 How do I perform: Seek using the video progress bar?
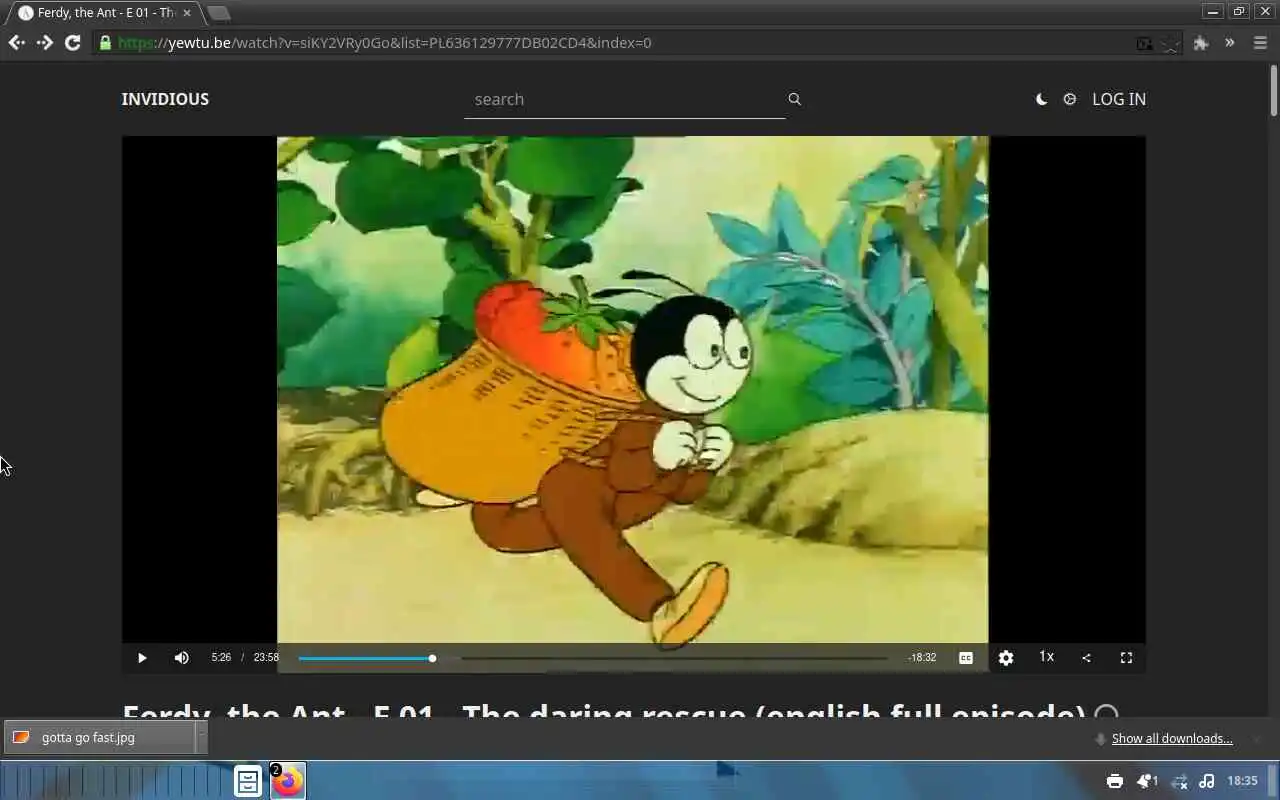[x=592, y=658]
